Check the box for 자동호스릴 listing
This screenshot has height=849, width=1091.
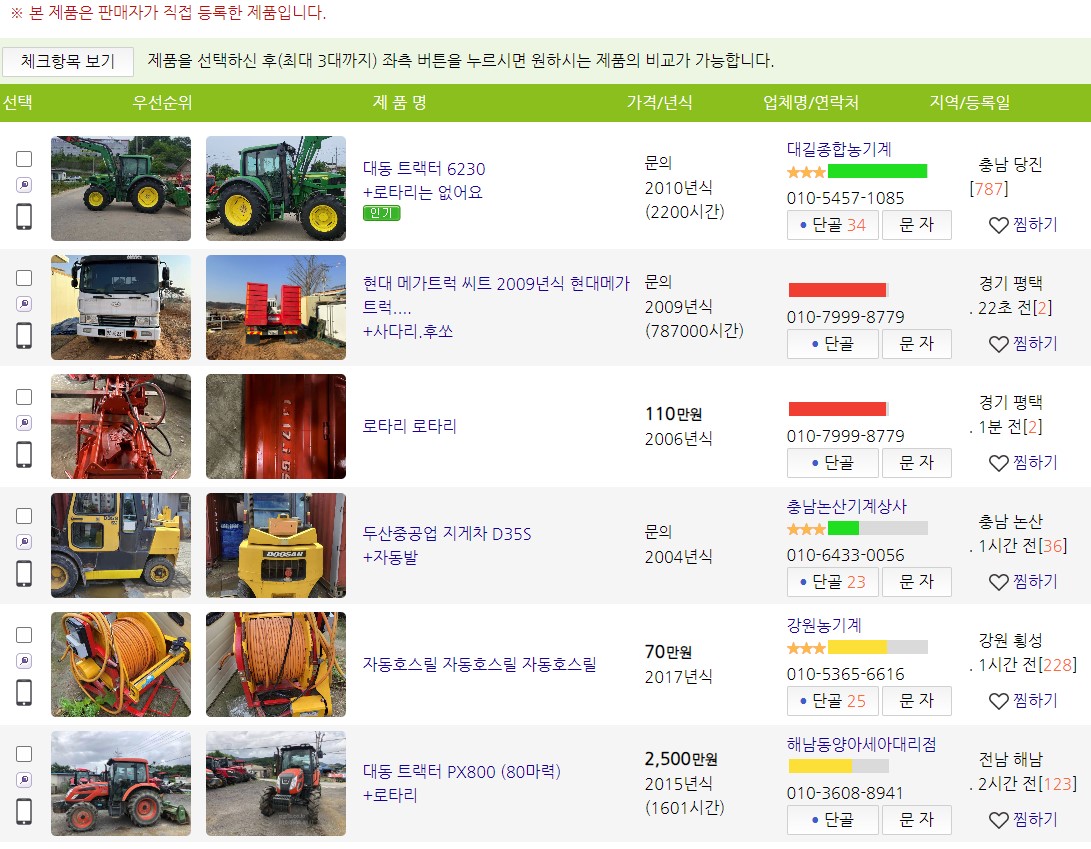(x=24, y=635)
